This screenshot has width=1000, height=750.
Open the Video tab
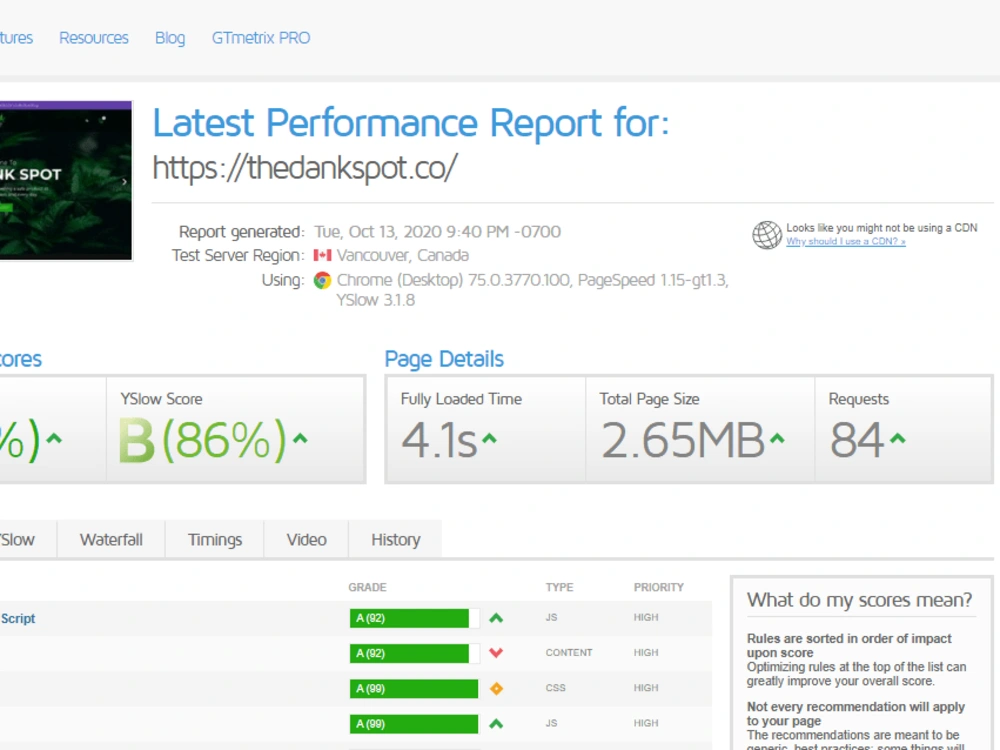coord(306,540)
